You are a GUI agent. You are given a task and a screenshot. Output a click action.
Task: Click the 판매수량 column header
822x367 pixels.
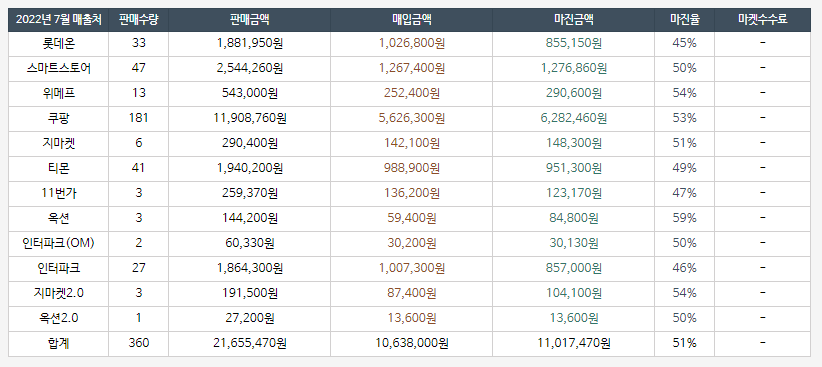coord(138,20)
